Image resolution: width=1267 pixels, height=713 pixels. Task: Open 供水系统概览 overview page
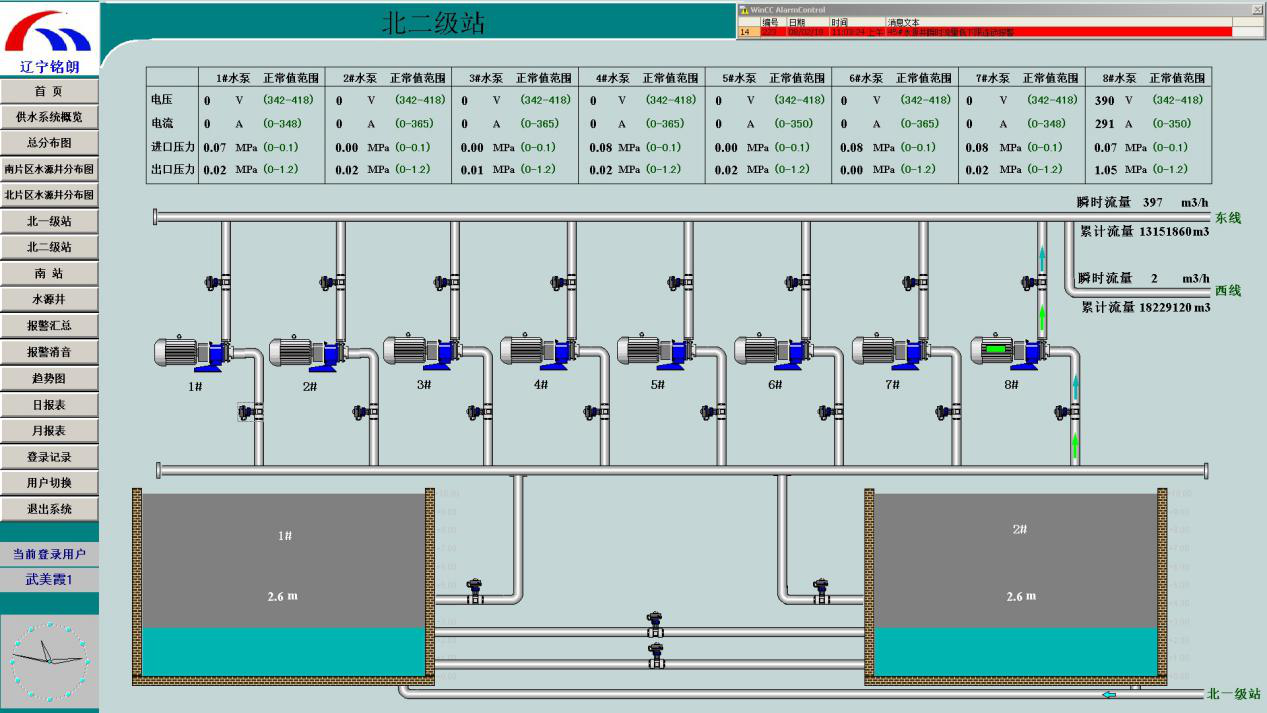point(49,117)
